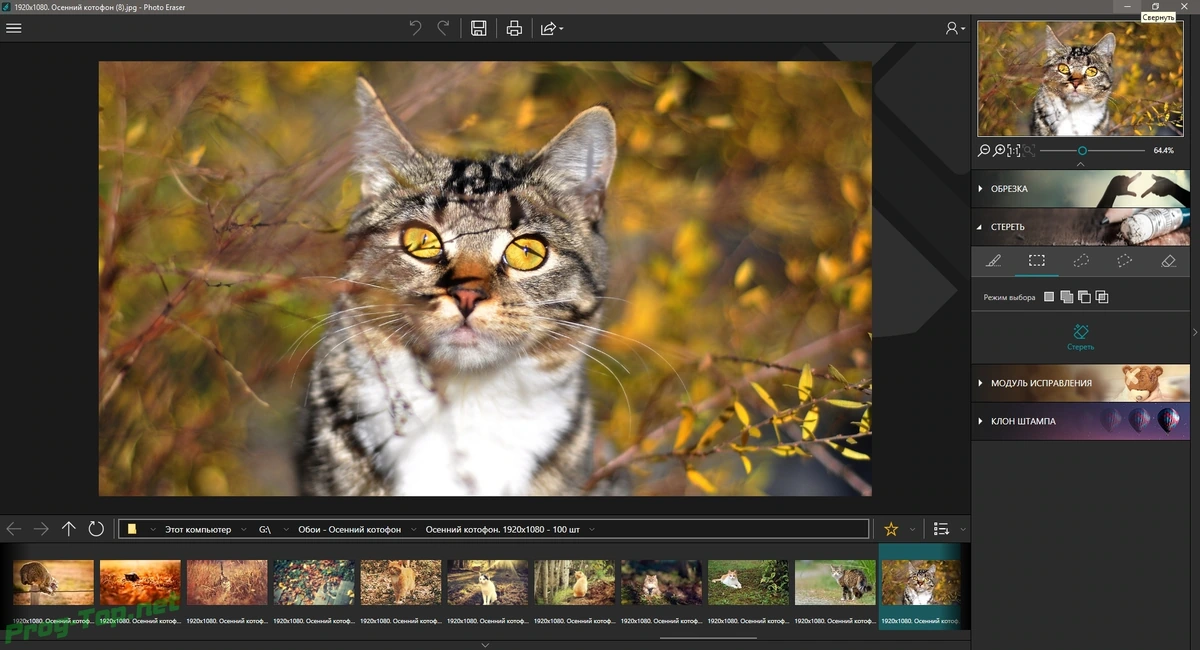Open dropdown after G:\ segment
Image resolution: width=1200 pixels, height=650 pixels.
[285, 529]
